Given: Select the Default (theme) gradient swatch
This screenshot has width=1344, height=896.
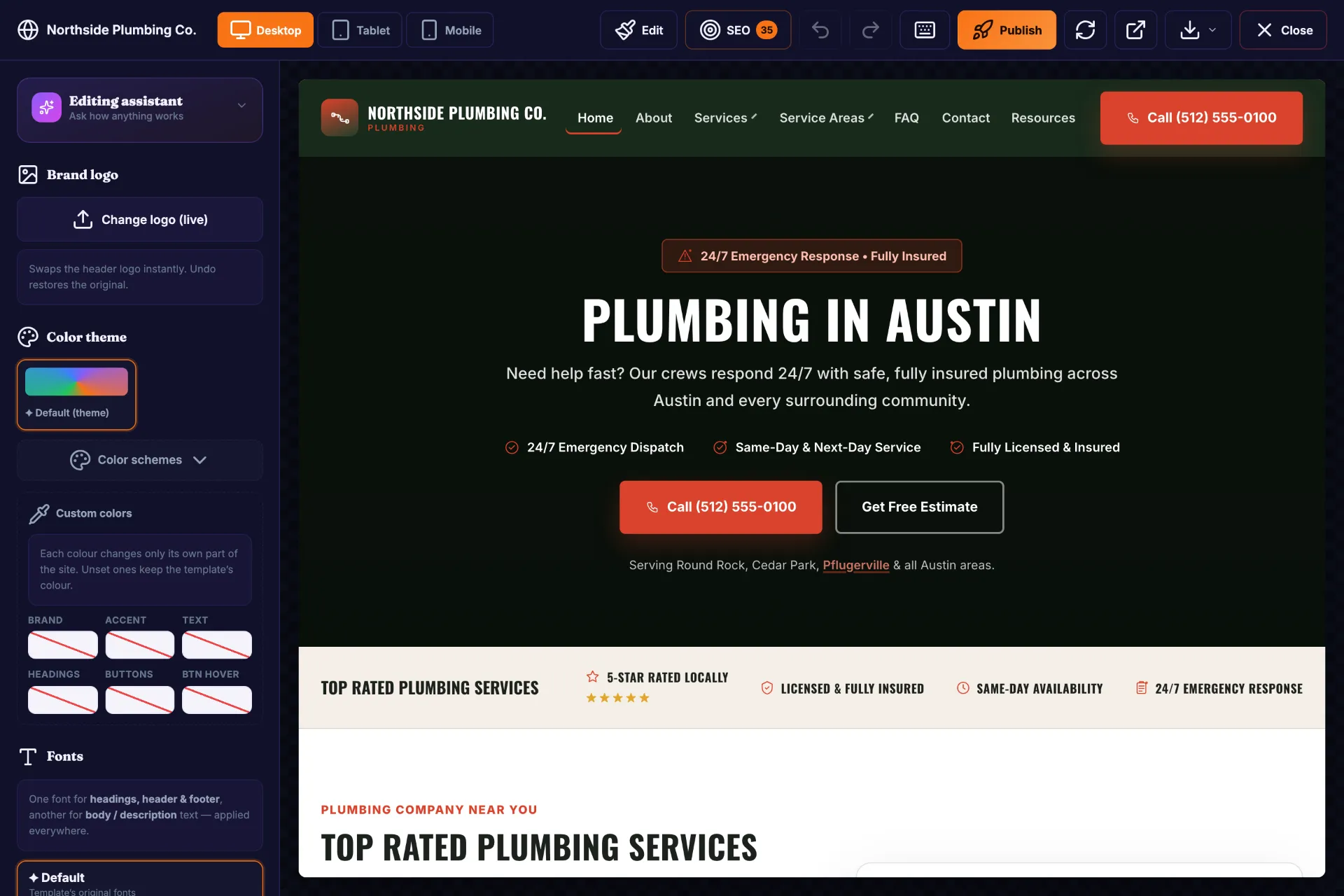Looking at the screenshot, I should tap(76, 395).
